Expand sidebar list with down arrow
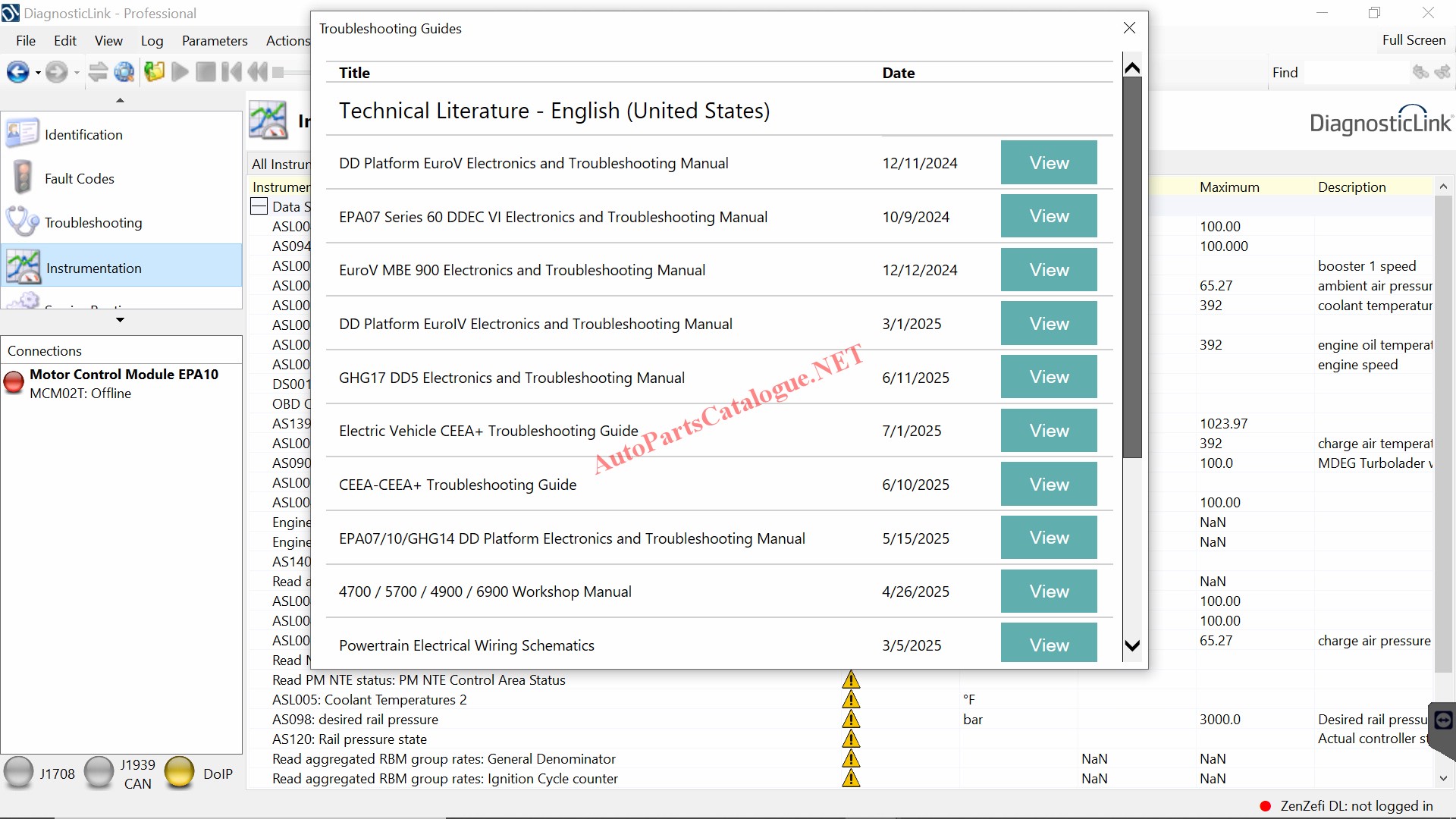The height and width of the screenshot is (819, 1456). click(120, 320)
